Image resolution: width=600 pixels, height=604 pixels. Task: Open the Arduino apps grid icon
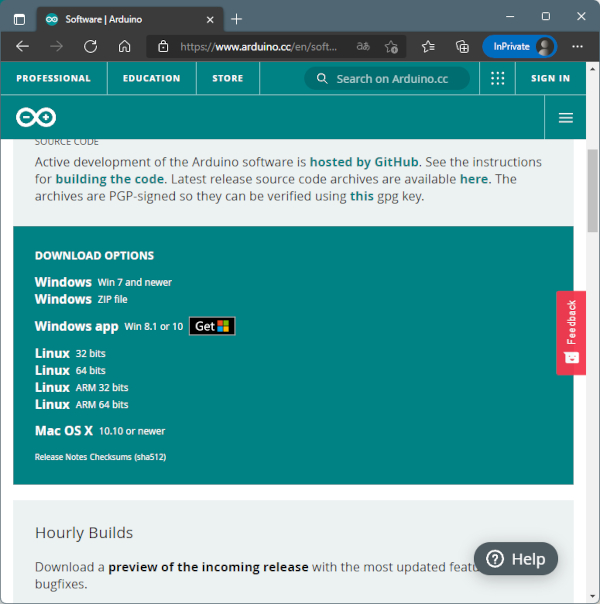point(497,78)
